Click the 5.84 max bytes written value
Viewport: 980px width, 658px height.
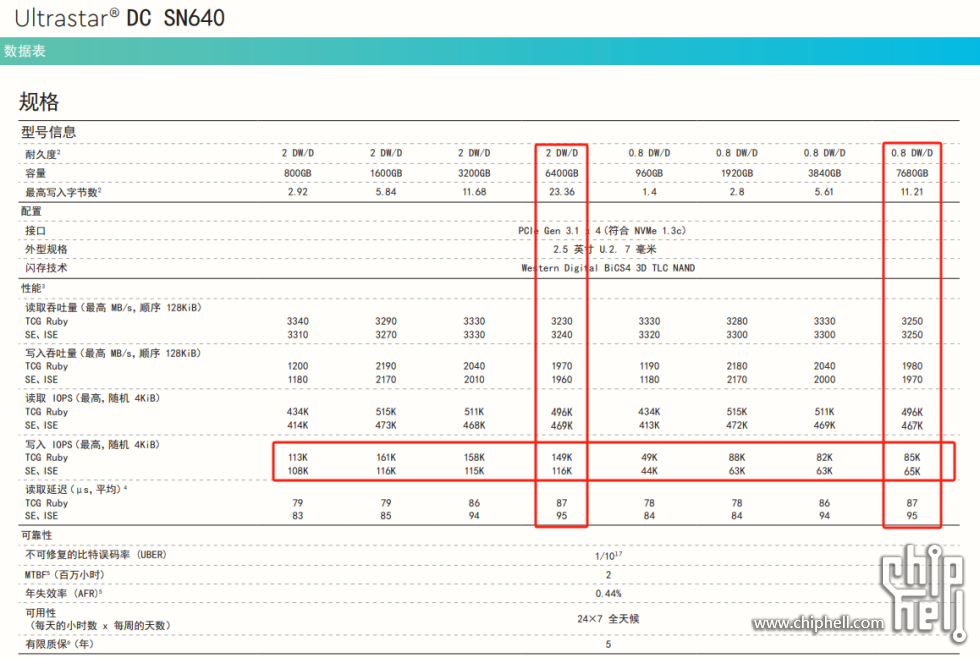(386, 192)
